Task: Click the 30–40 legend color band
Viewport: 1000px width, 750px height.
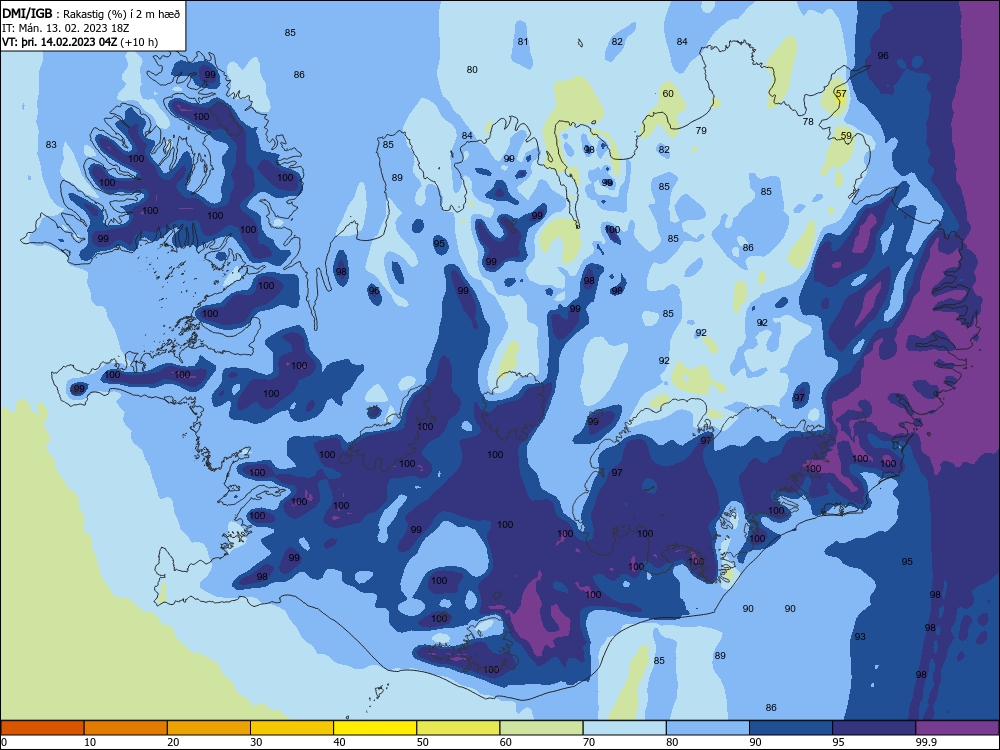Action: 292,728
